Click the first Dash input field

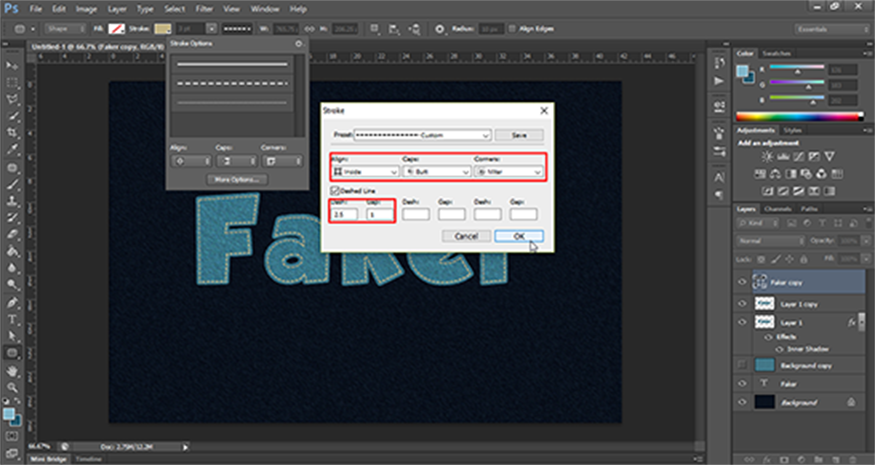(x=345, y=214)
